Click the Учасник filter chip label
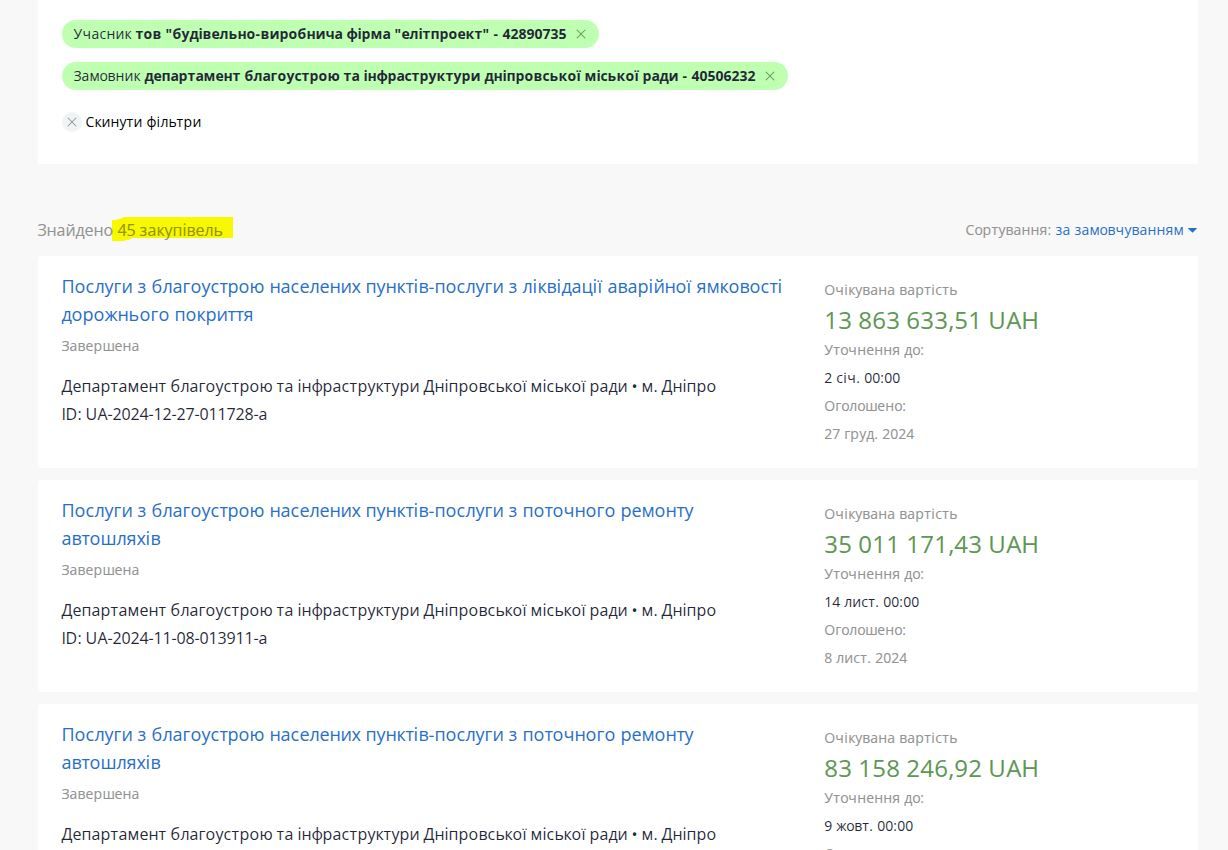The width and height of the screenshot is (1228, 850). pyautogui.click(x=319, y=34)
